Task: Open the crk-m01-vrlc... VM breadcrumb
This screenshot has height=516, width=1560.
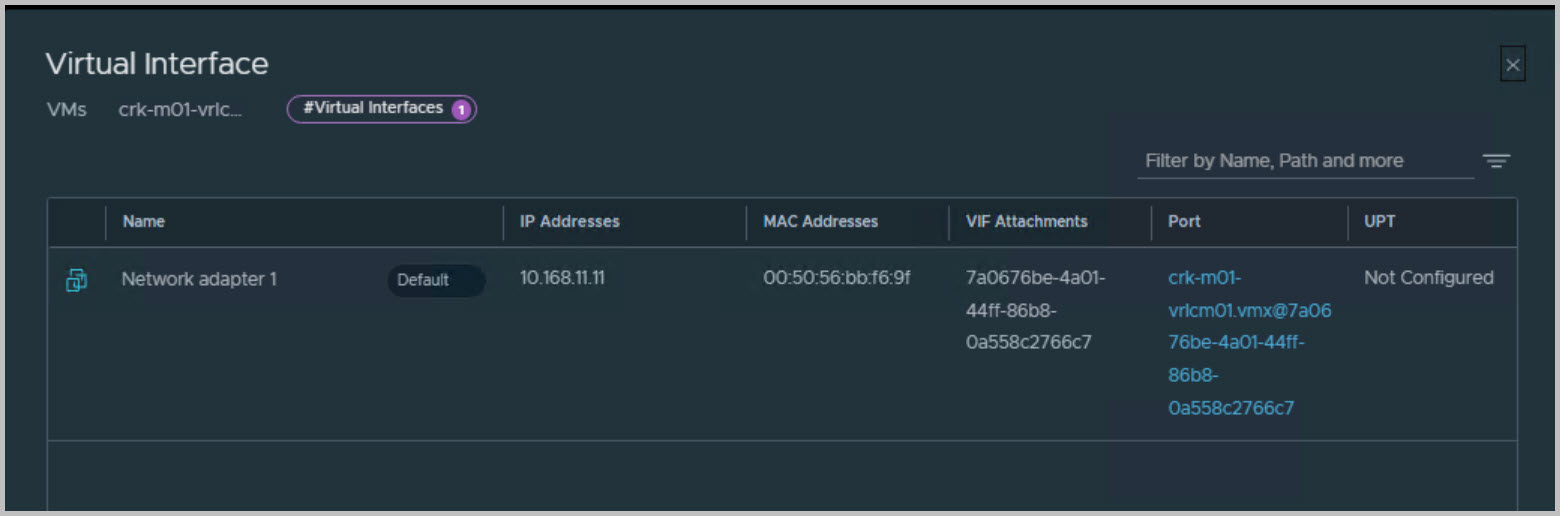Action: 180,109
